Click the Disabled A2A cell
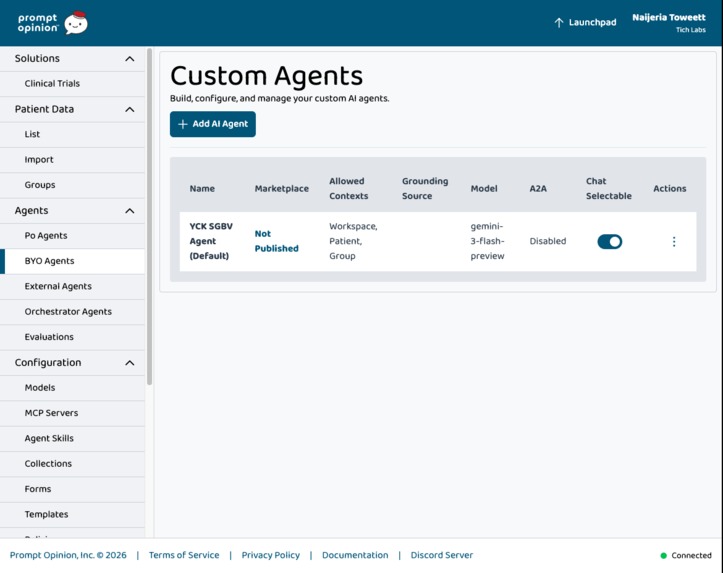Viewport: 723px width, 573px height. click(x=548, y=241)
